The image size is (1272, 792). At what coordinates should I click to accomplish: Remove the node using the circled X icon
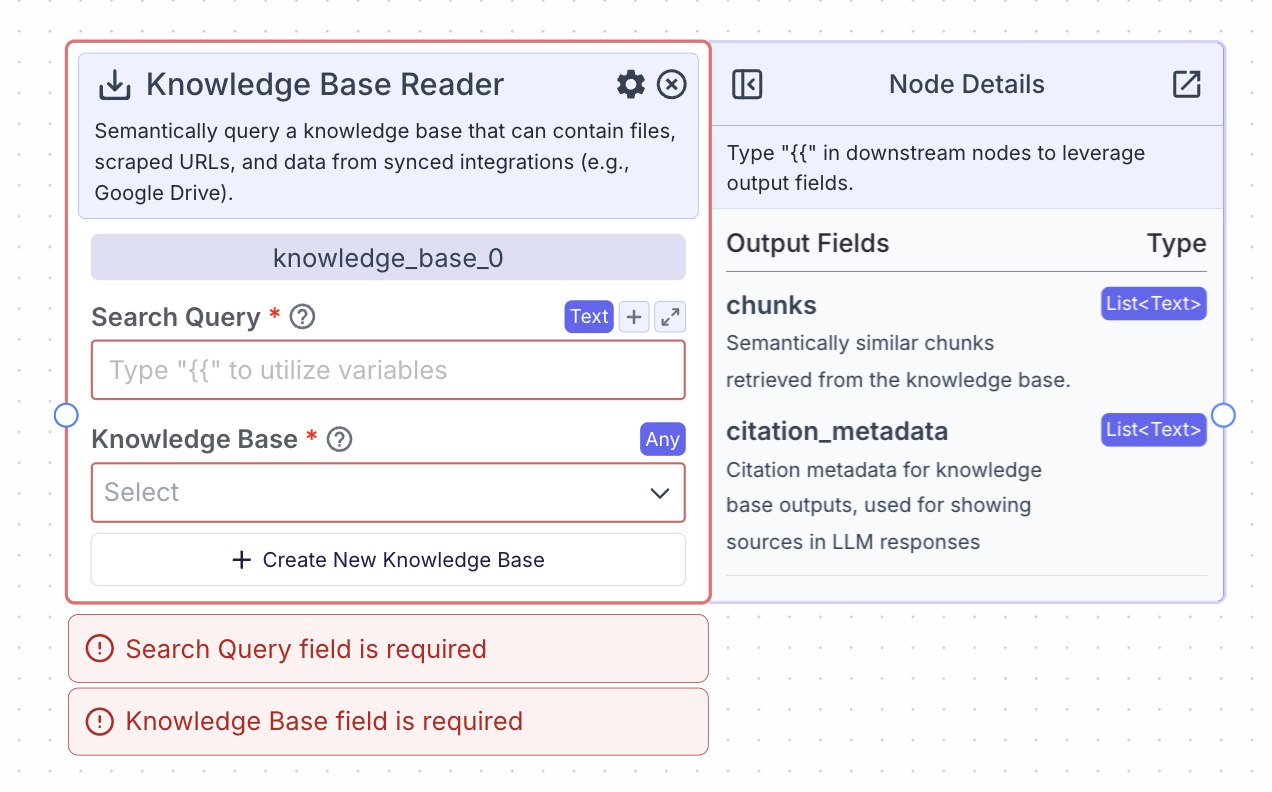[x=671, y=84]
